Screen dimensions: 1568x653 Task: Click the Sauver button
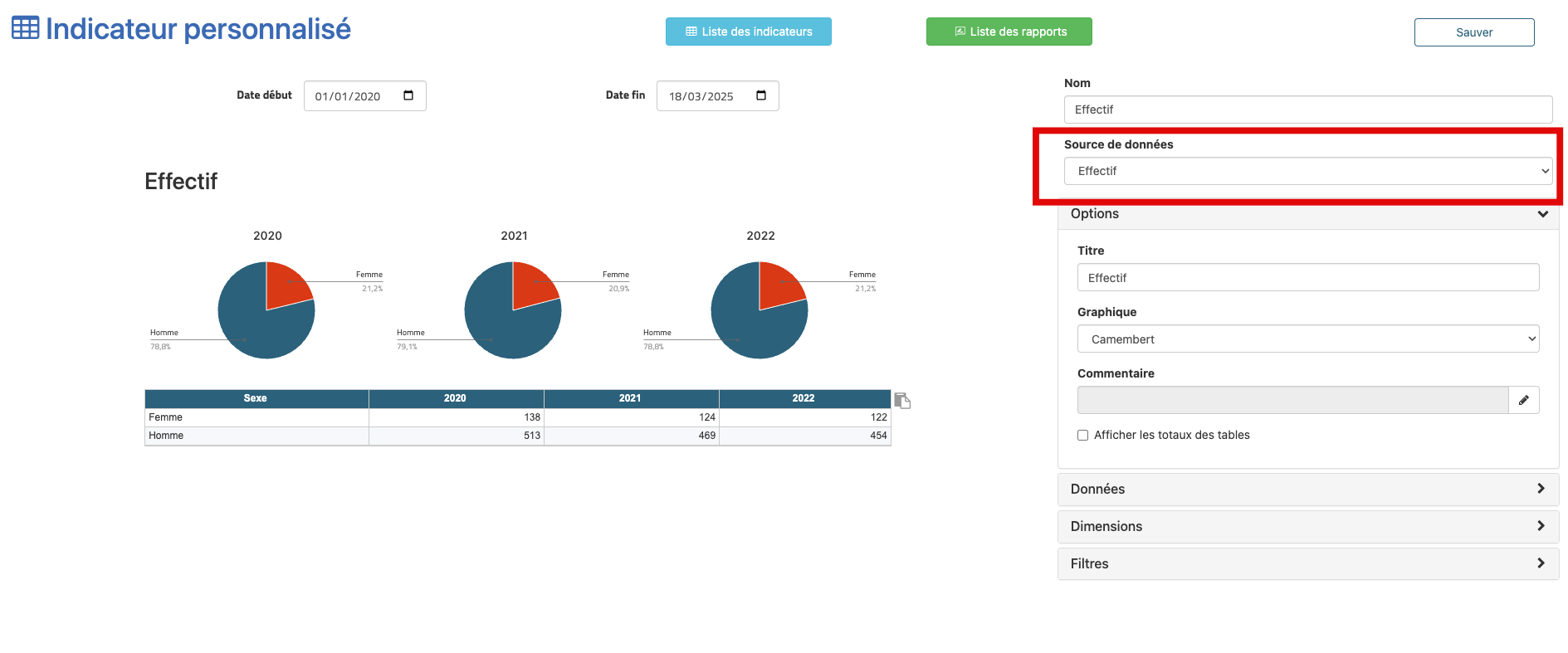click(1474, 32)
